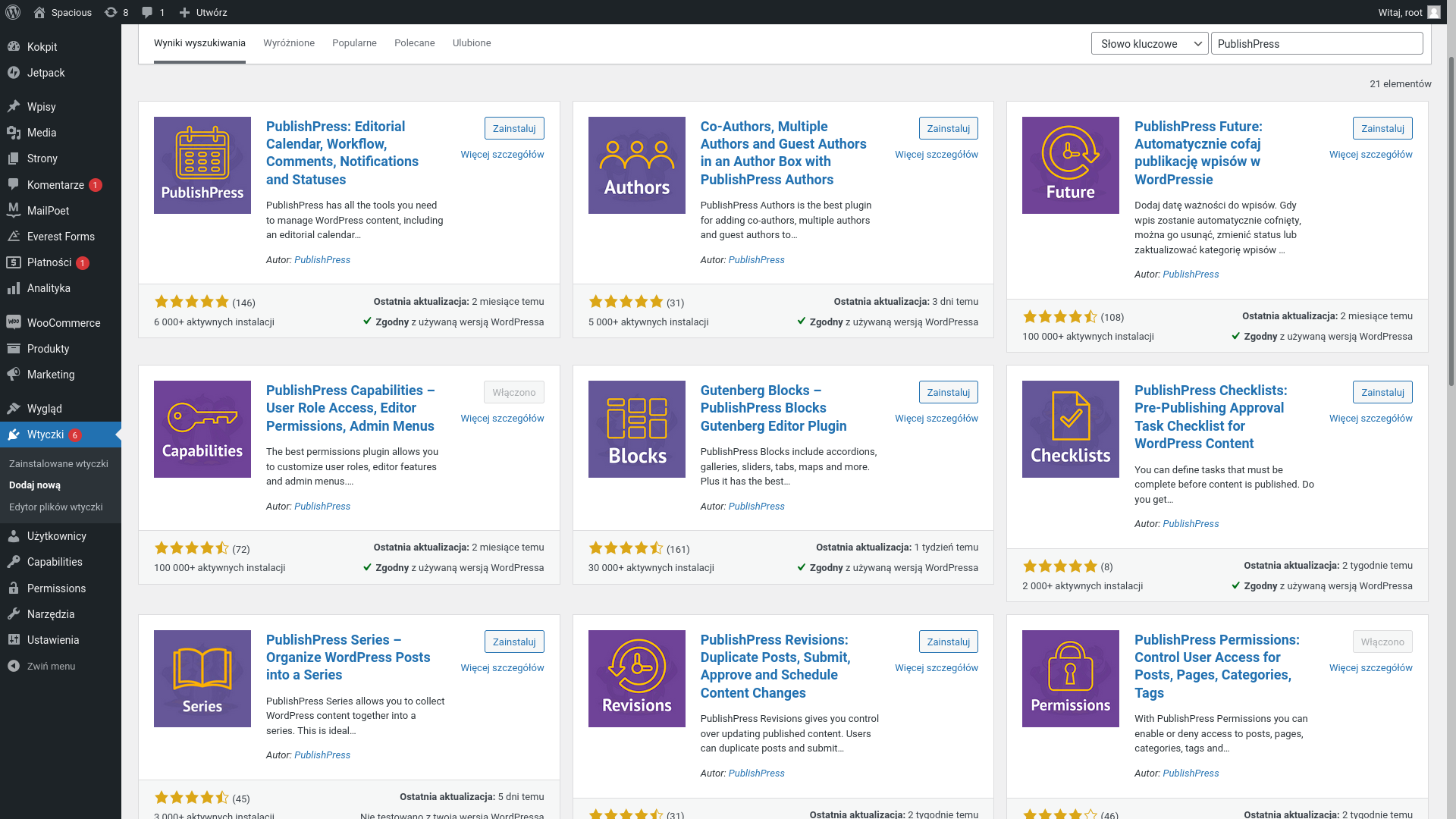The image size is (1456, 819).
Task: Click the root user avatar
Action: click(x=1433, y=12)
